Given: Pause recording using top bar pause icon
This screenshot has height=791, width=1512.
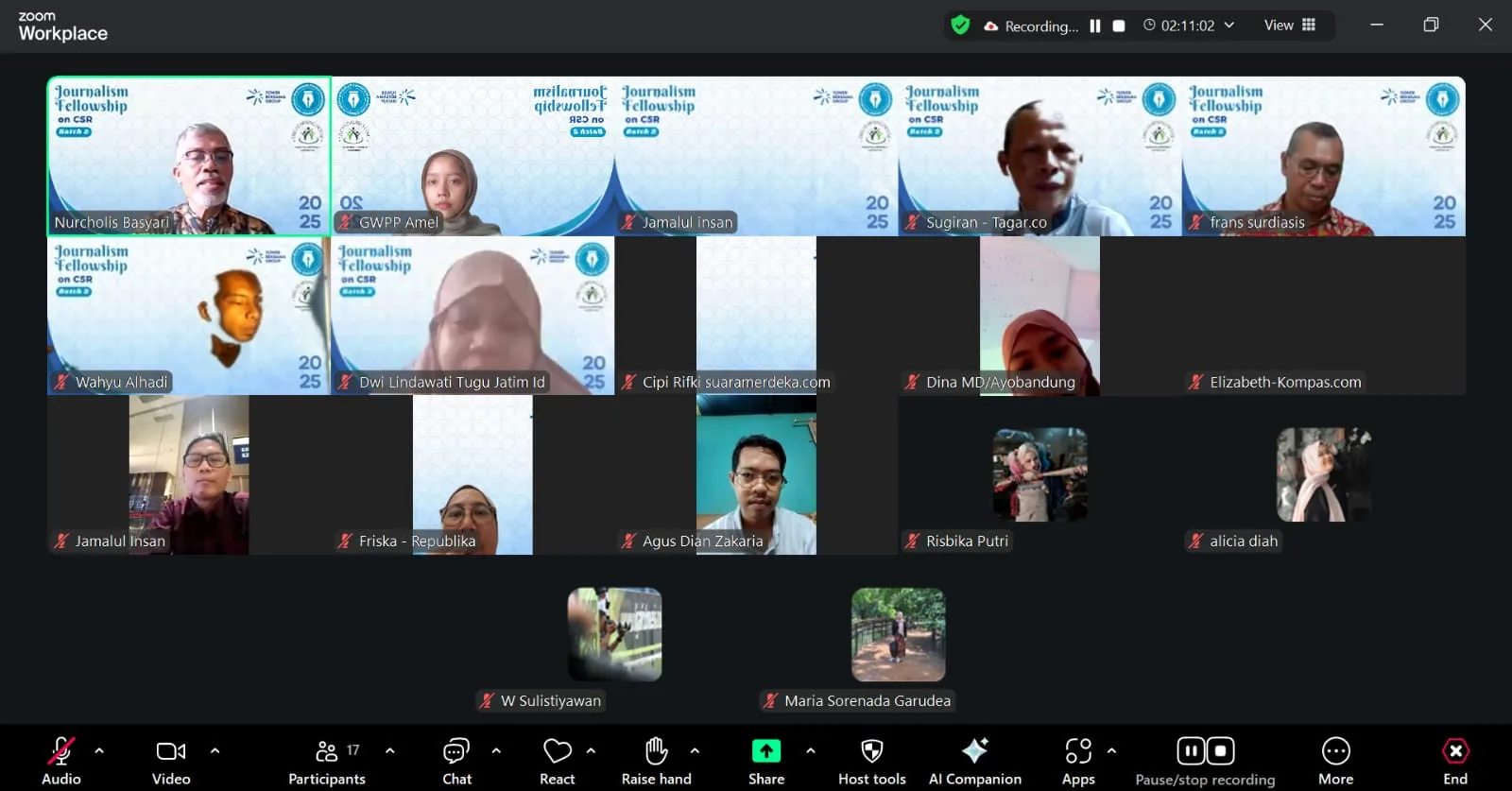Looking at the screenshot, I should (x=1095, y=26).
